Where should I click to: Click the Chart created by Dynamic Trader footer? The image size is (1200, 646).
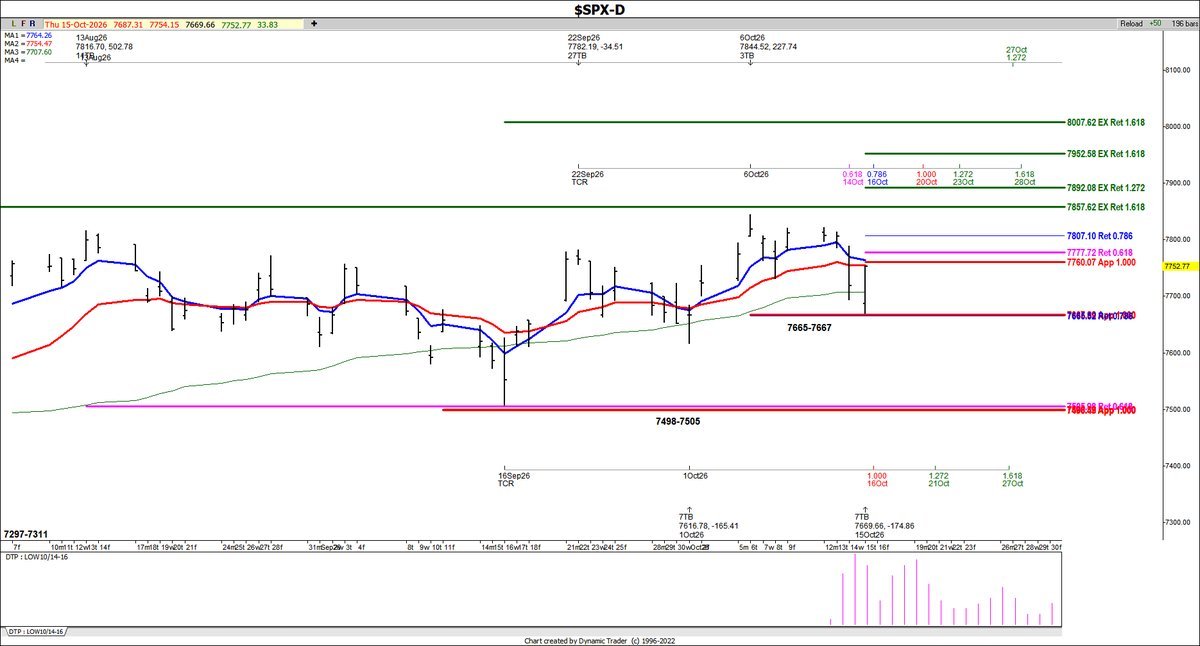(599, 640)
